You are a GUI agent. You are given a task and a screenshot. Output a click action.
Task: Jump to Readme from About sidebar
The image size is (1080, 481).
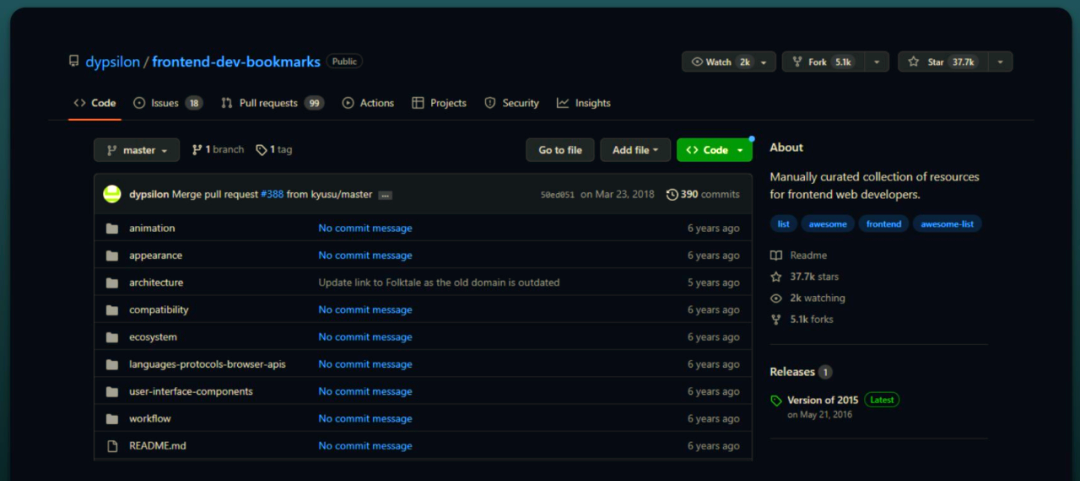point(799,256)
